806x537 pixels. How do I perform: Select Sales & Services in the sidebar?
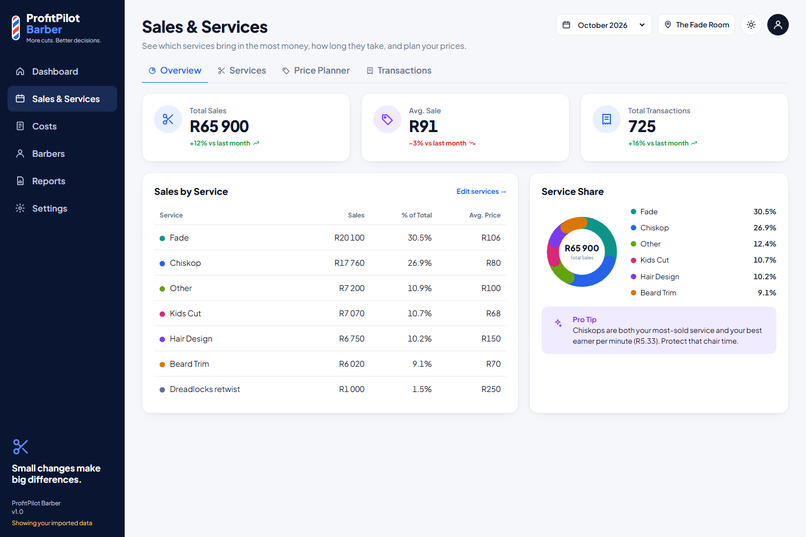(x=62, y=99)
